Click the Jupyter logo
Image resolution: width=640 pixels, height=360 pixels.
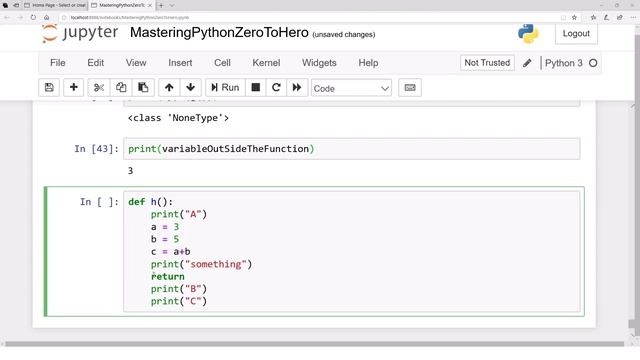(80, 33)
